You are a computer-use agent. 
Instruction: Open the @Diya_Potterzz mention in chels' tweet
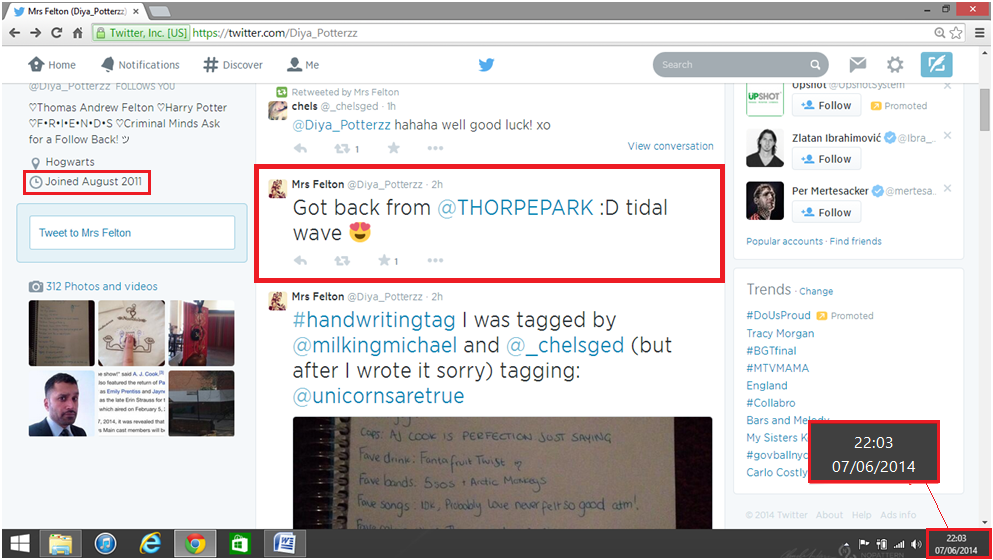341,125
